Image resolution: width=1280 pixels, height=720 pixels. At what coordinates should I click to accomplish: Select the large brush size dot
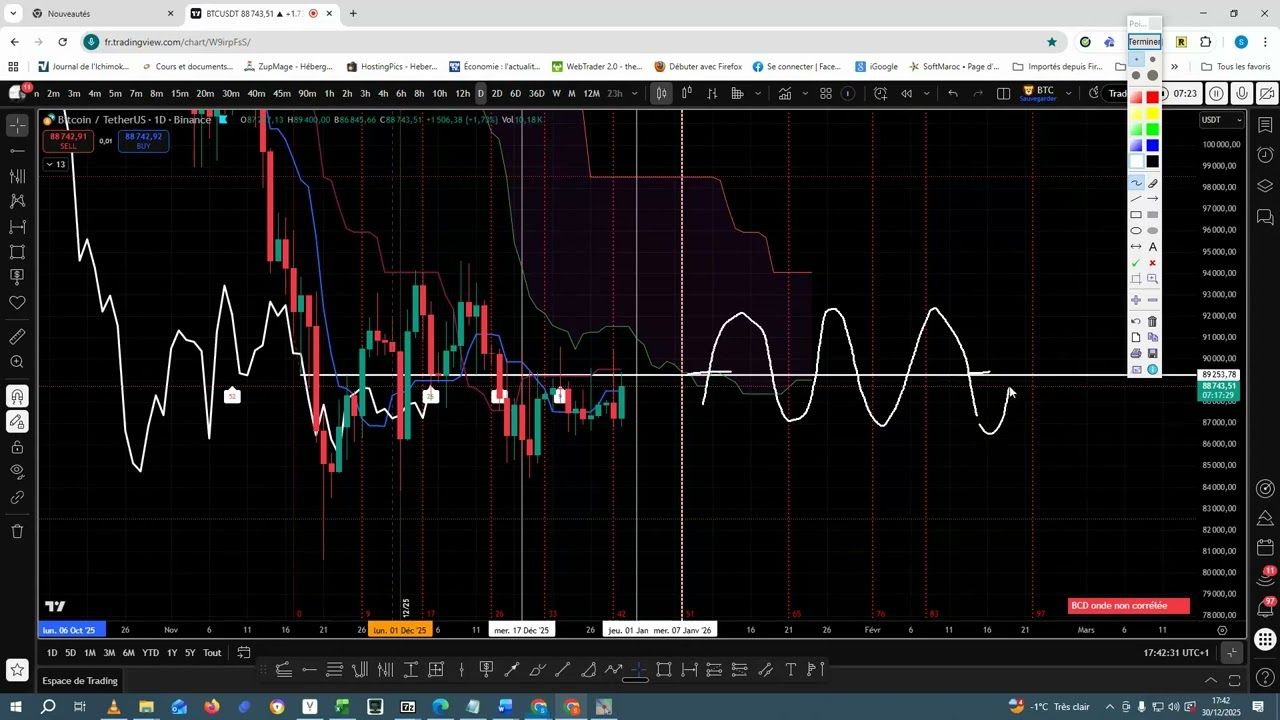1154,77
